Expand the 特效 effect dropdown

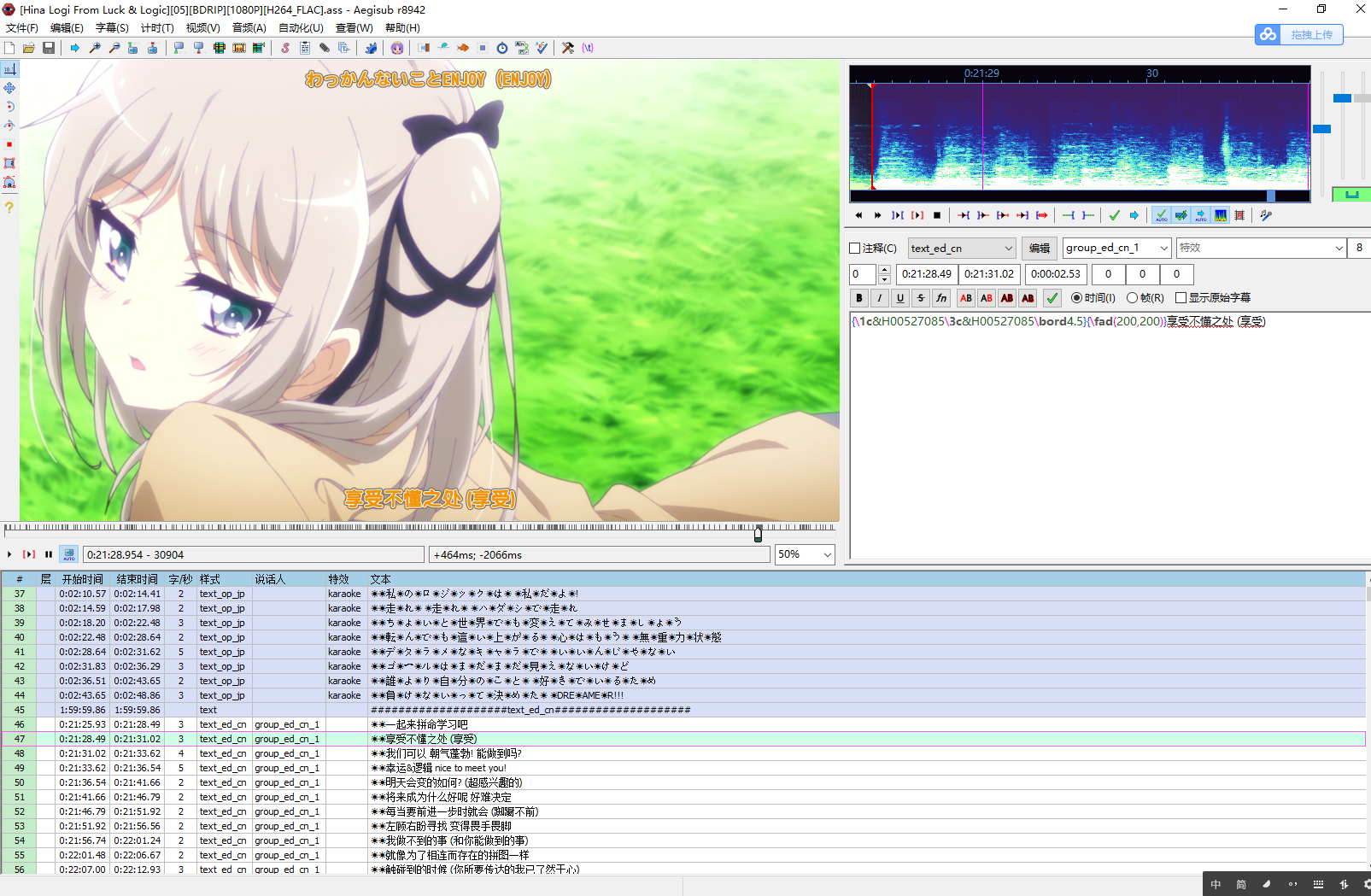[1339, 248]
